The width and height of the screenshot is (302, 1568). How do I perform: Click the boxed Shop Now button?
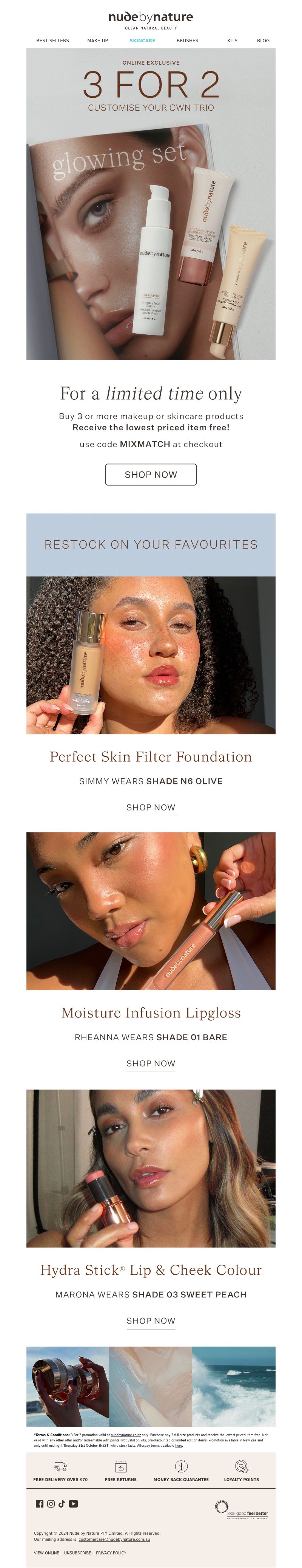[x=151, y=474]
